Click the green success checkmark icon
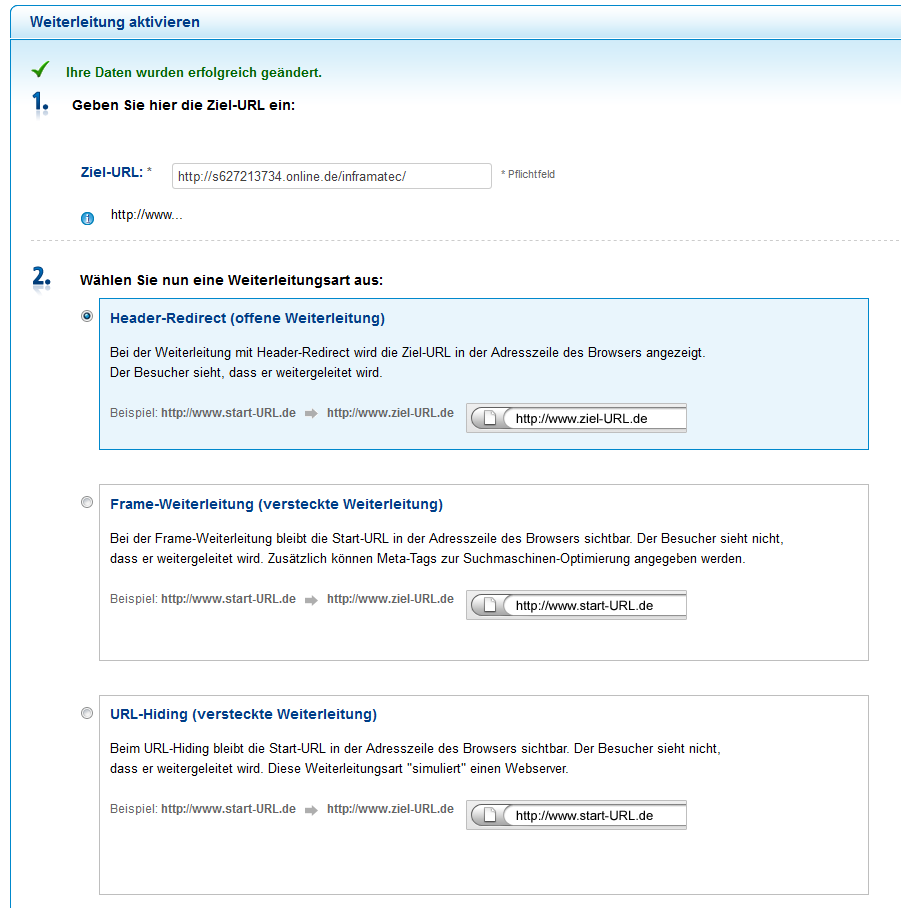 [x=41, y=69]
